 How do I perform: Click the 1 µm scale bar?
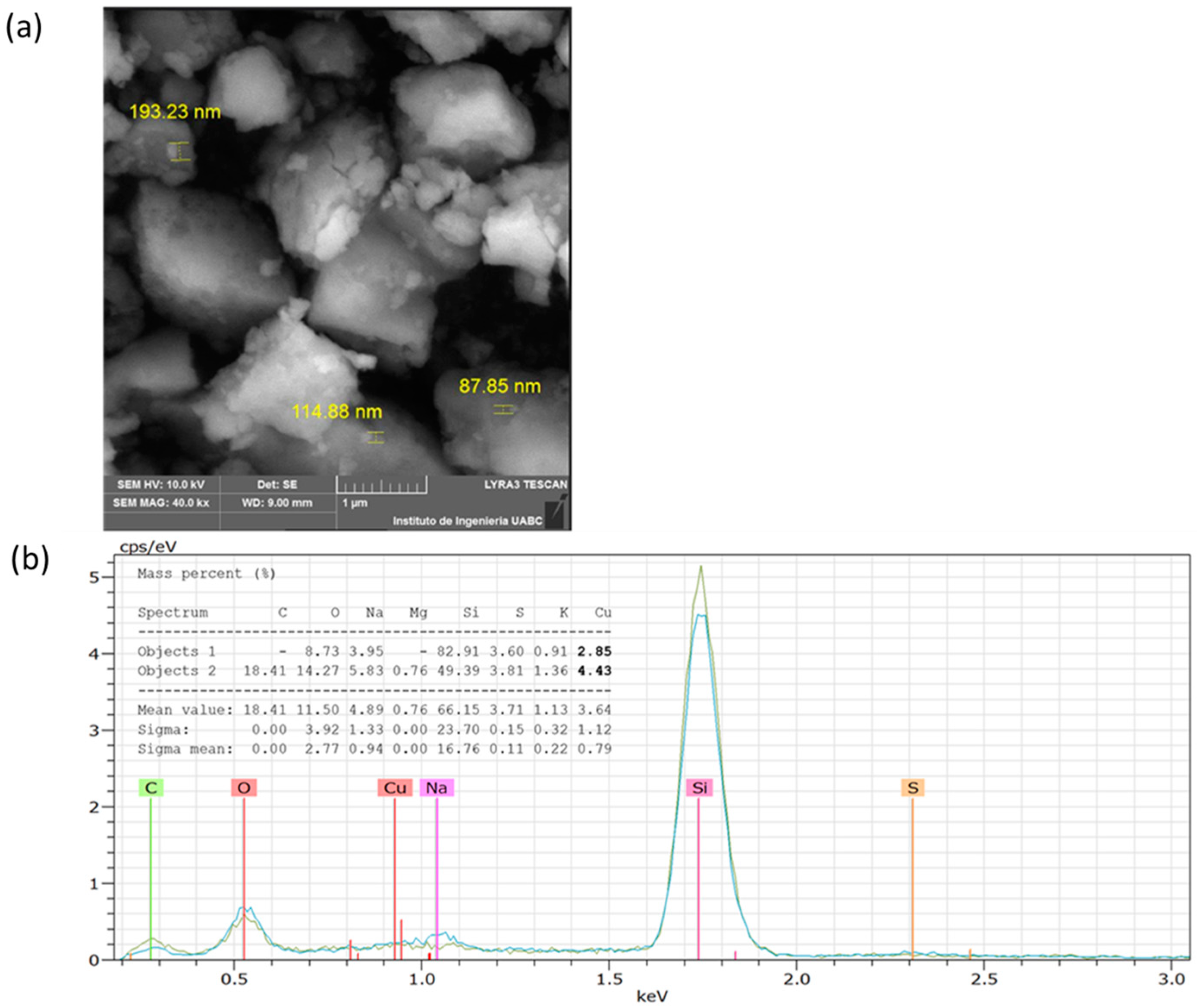[381, 486]
